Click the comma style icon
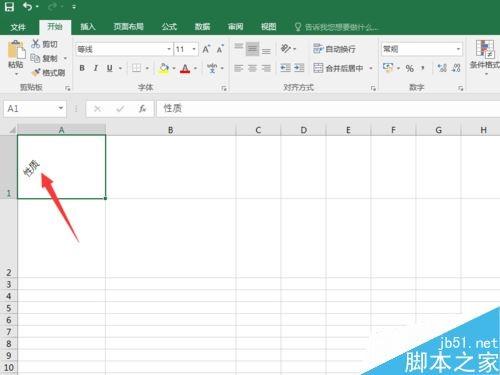500x375 pixels. pos(423,68)
